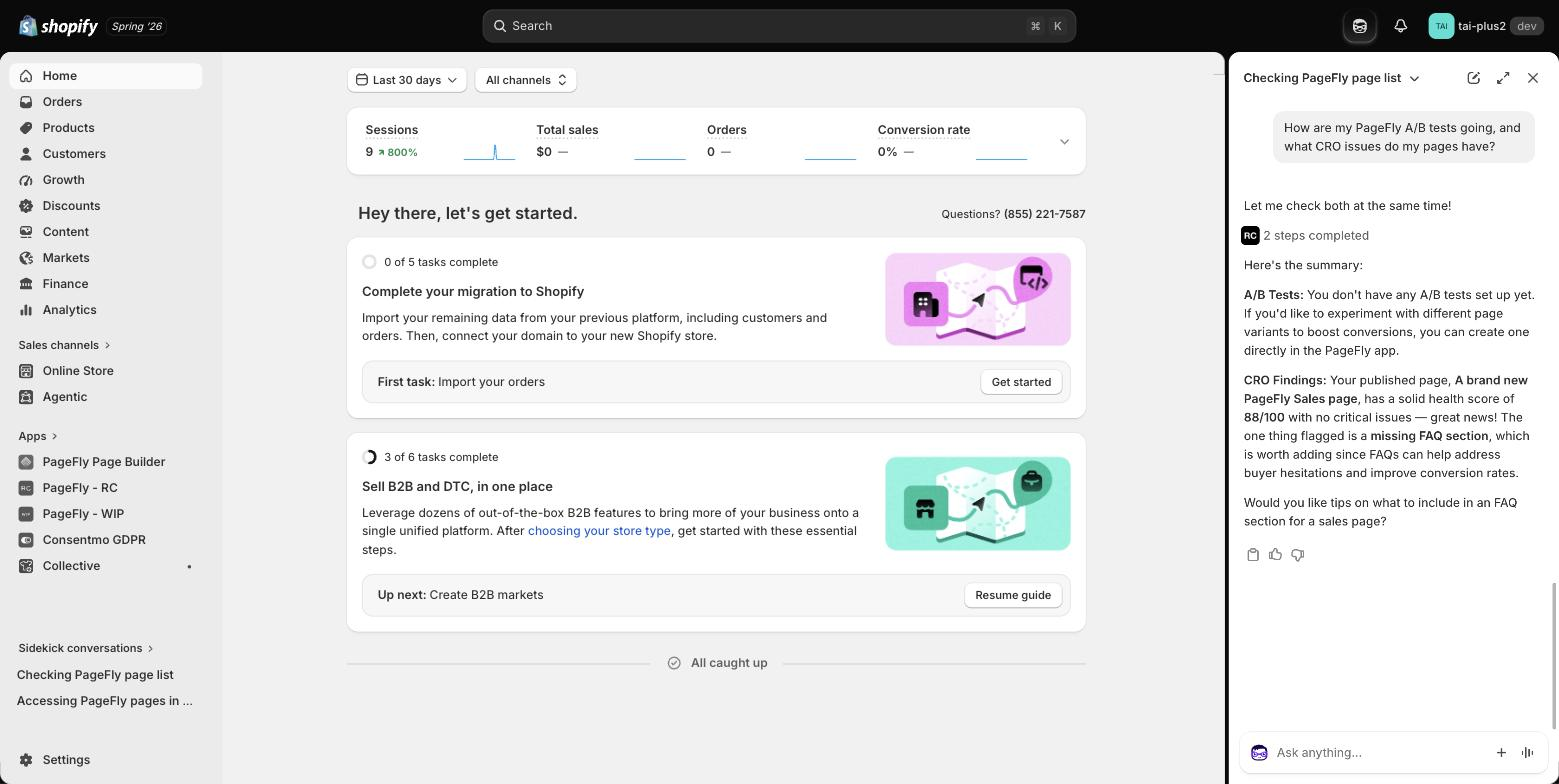Open the All channels filter
The image size is (1559, 784).
point(526,80)
